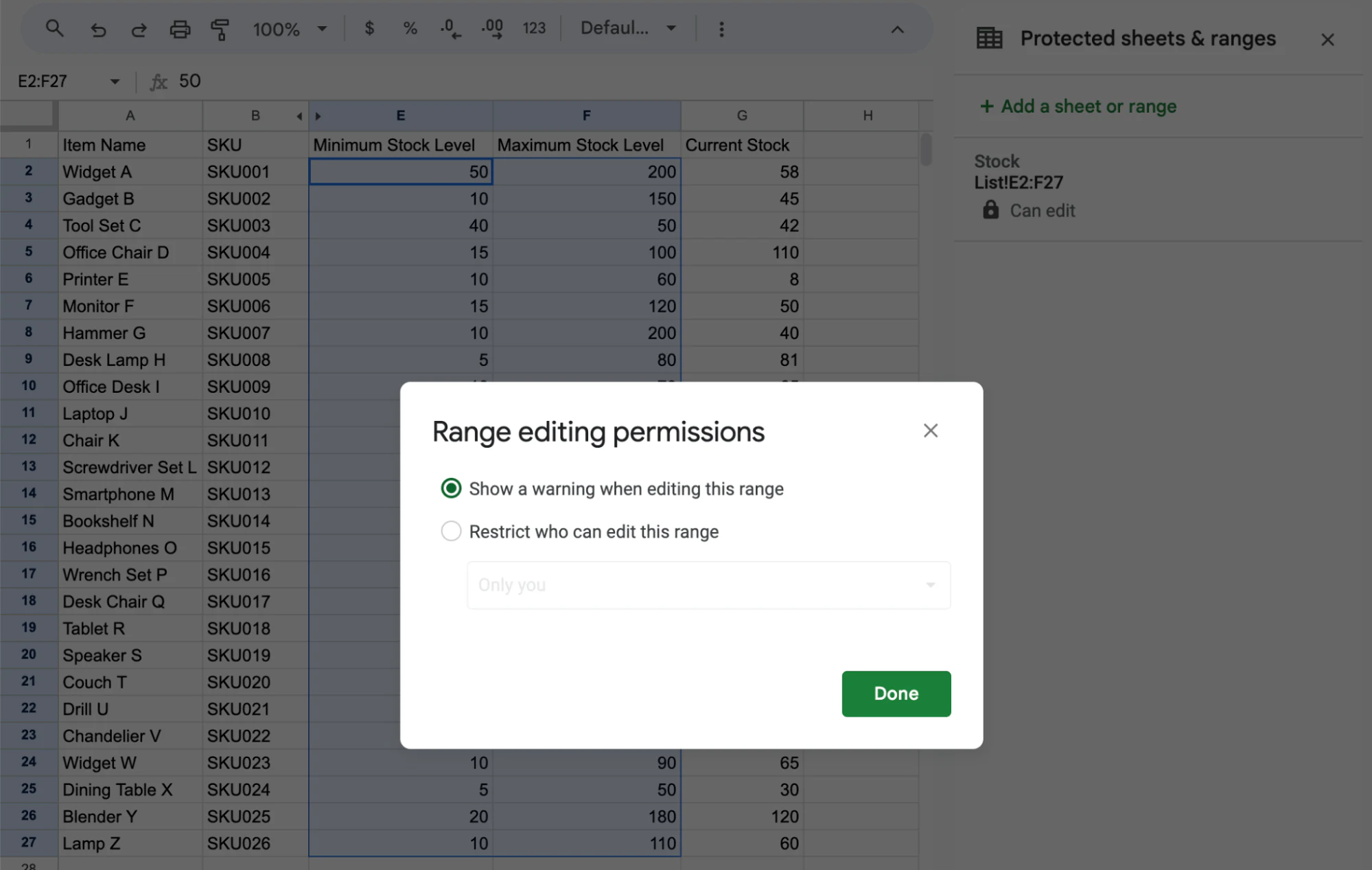Screen dimensions: 1372x870
Task: Click cell containing Widget A
Action: (130, 172)
